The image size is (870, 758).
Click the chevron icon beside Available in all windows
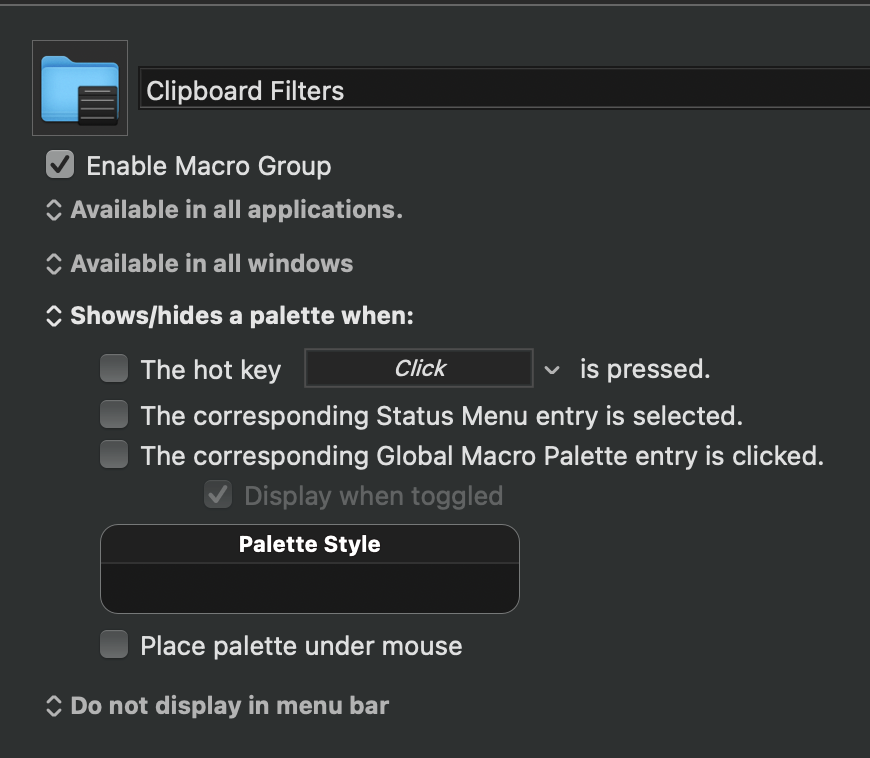[54, 264]
